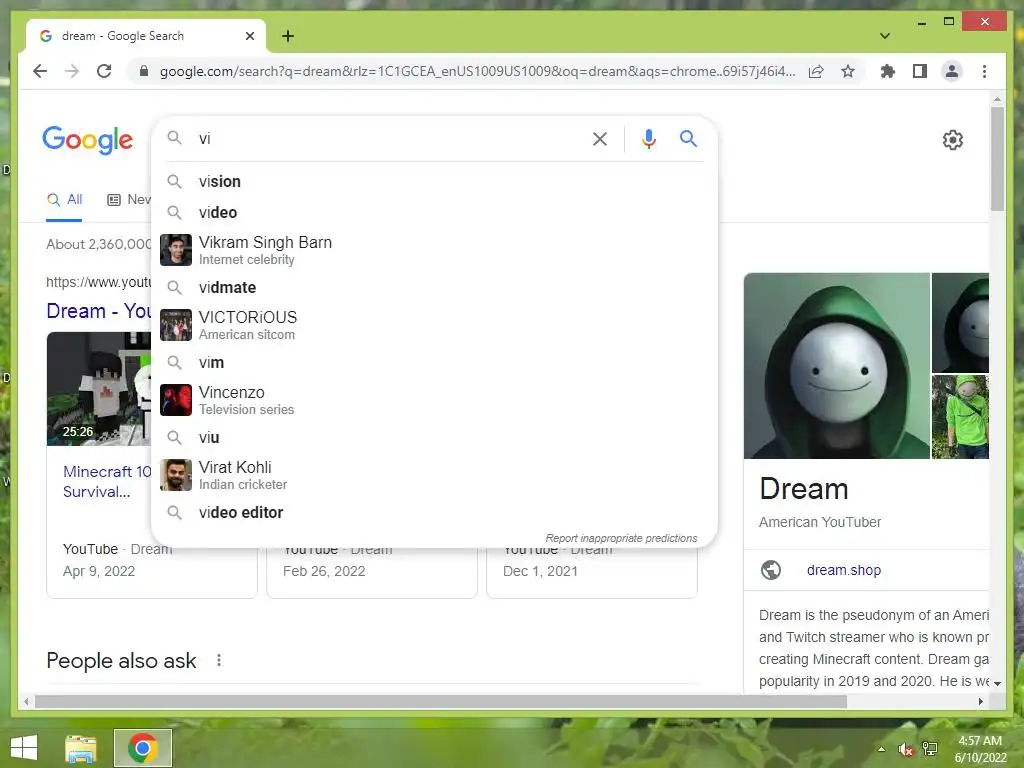This screenshot has width=1024, height=768.
Task: Open a new tab with plus button
Action: coord(288,36)
